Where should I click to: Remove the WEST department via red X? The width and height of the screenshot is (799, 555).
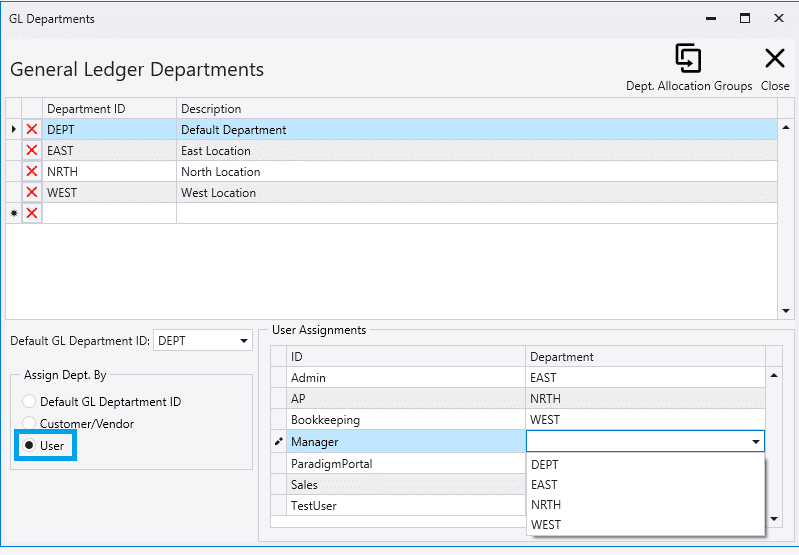[x=32, y=193]
